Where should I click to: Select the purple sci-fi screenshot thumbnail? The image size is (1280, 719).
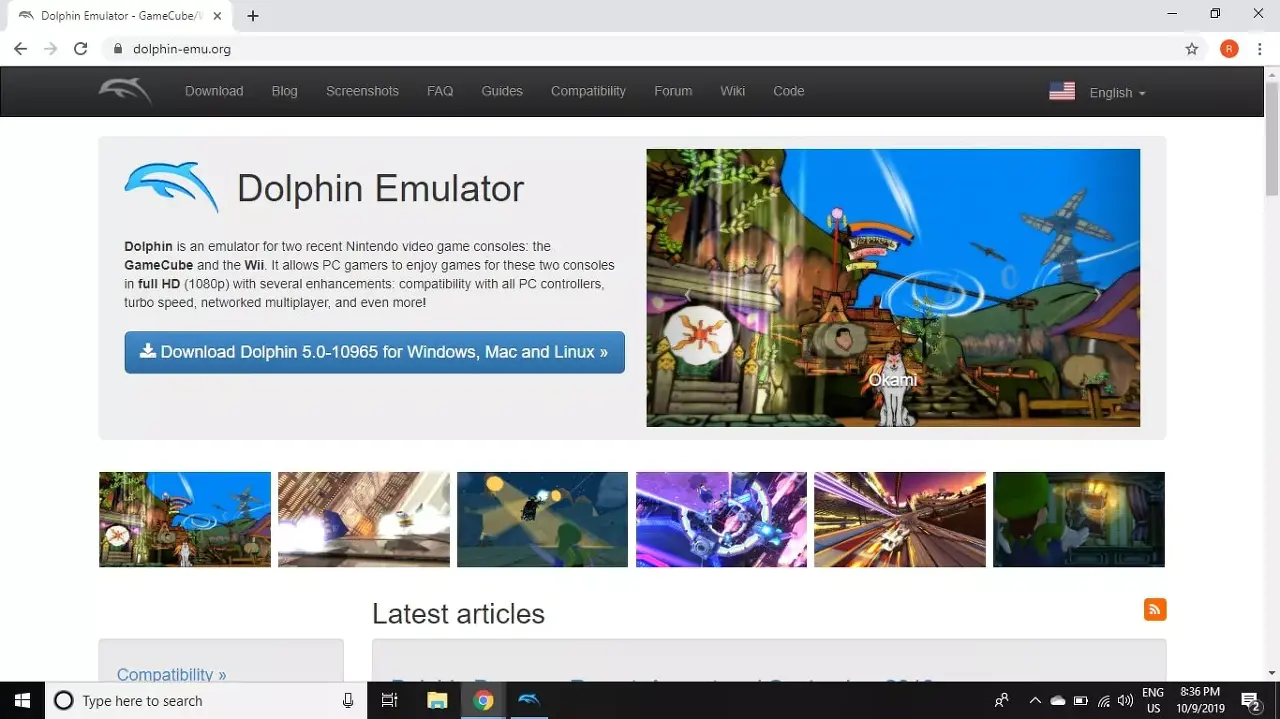click(721, 519)
